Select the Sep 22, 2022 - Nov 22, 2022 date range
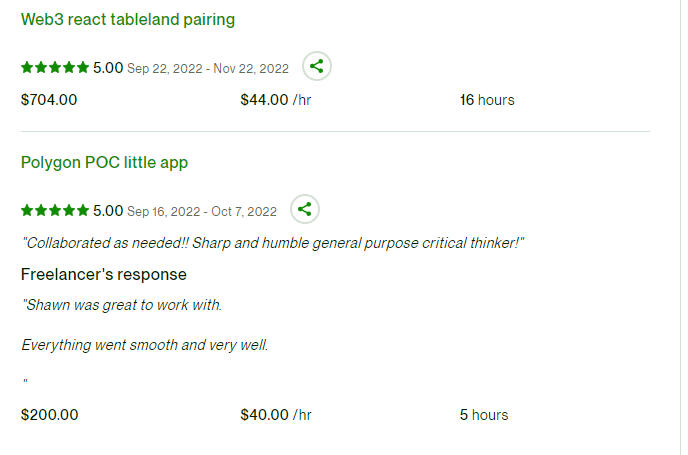688x455 pixels. pos(208,69)
